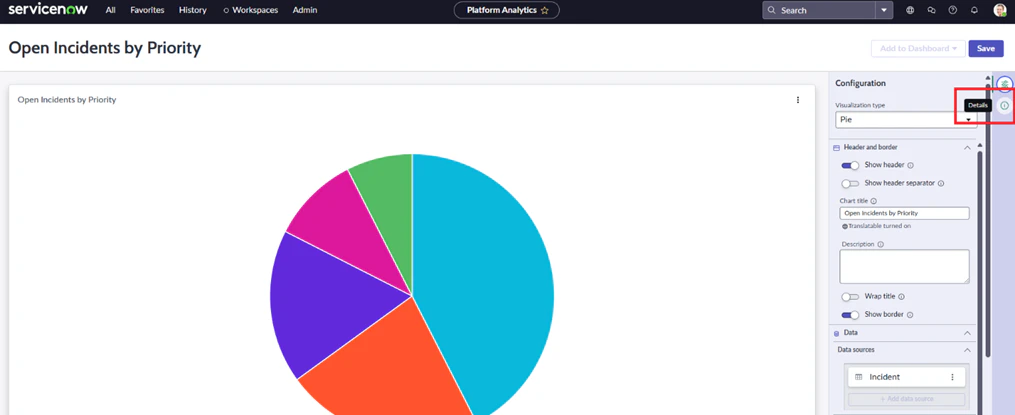Open the Favorites menu

[147, 10]
